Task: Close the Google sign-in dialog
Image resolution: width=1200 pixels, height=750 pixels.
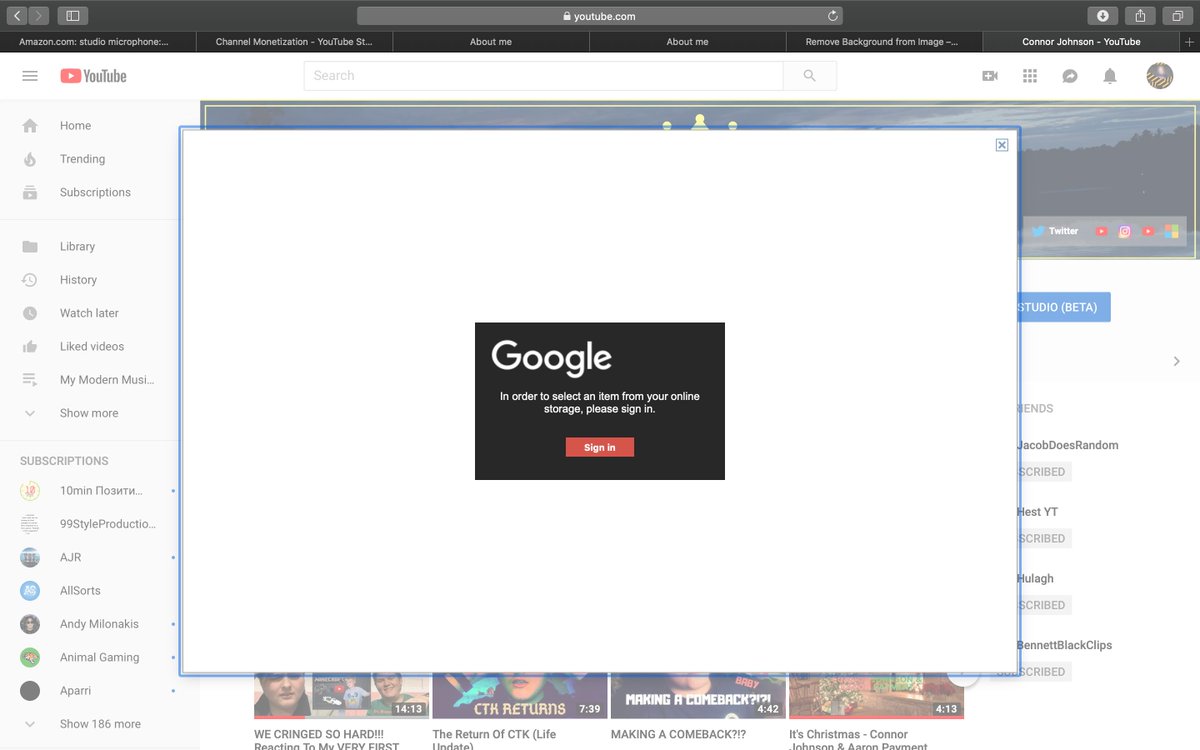Action: (x=1002, y=145)
